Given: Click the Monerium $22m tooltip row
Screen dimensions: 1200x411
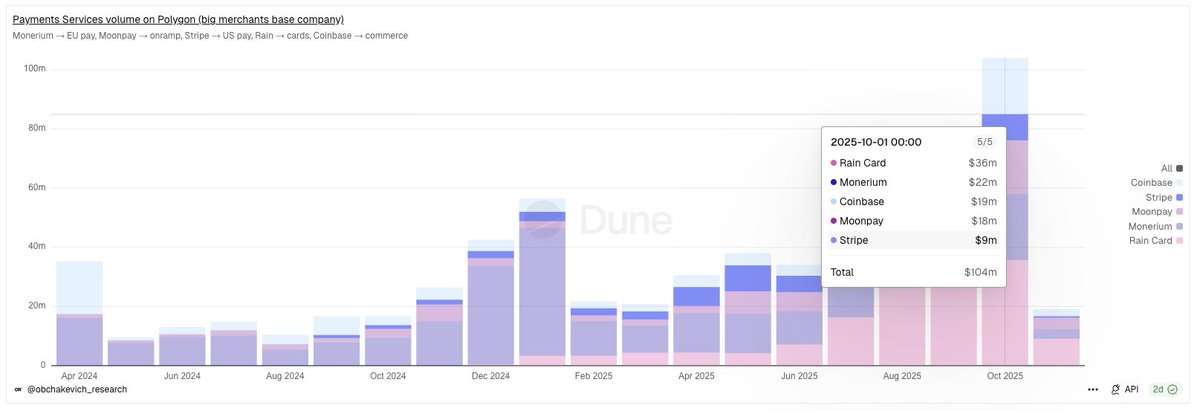Looking at the screenshot, I should click(x=913, y=182).
